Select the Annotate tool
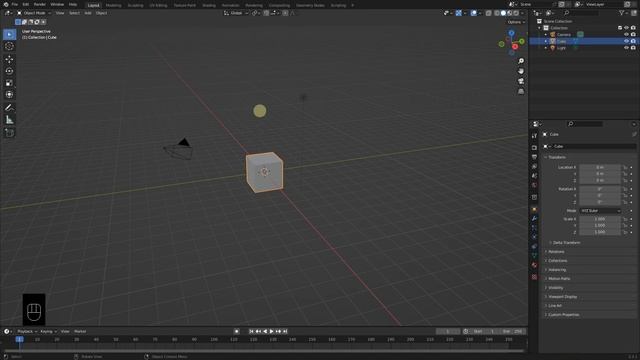This screenshot has height=360, width=640. (x=9, y=108)
